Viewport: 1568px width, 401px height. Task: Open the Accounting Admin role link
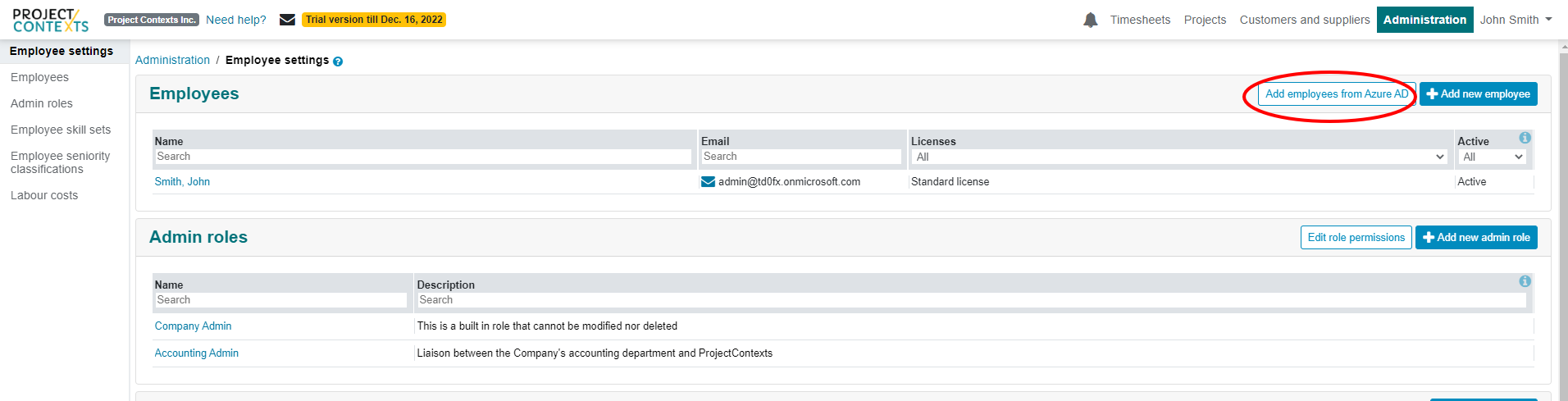(x=197, y=353)
